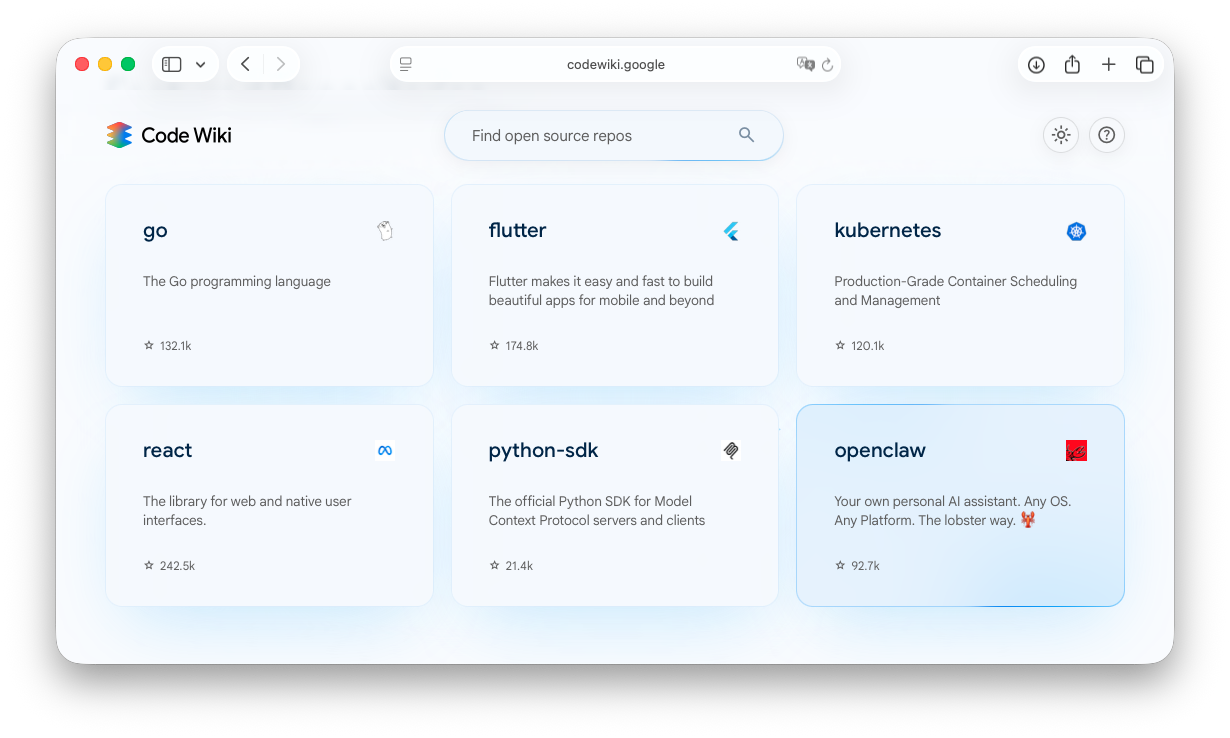
Task: Click the Find open source repos field
Action: 614,135
